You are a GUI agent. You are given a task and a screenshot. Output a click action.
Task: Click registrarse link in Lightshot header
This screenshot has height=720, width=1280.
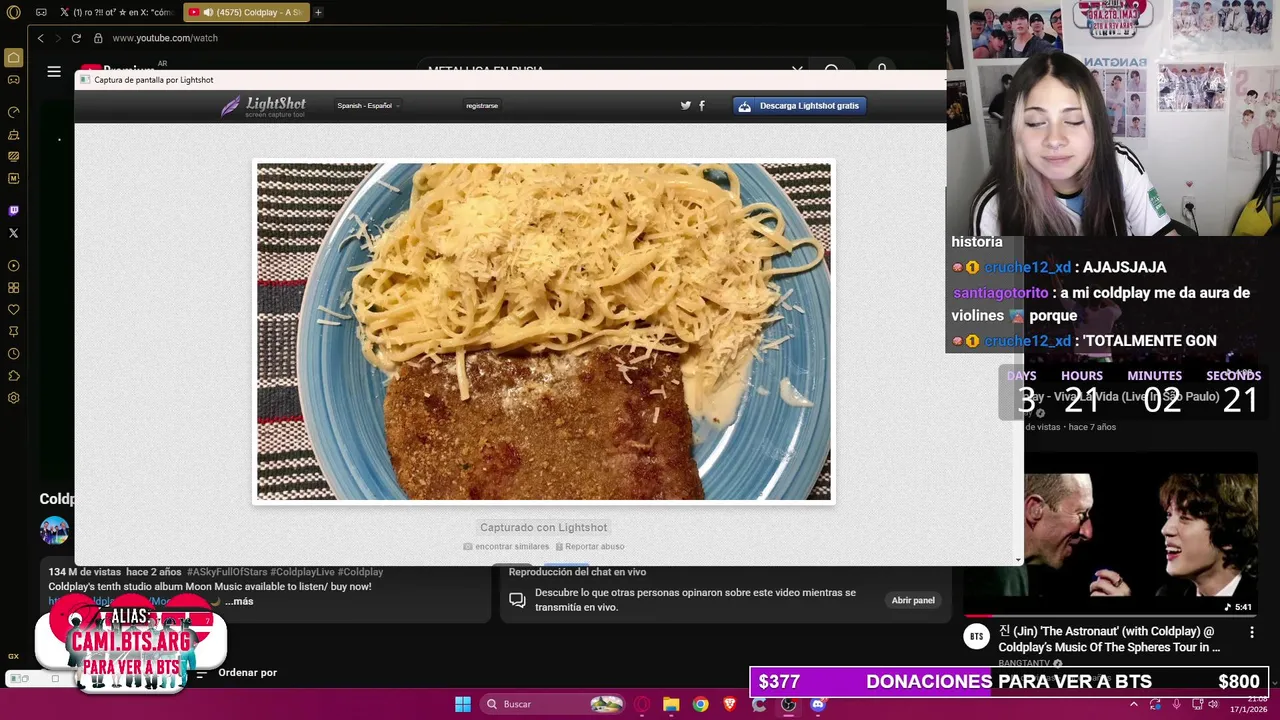482,105
